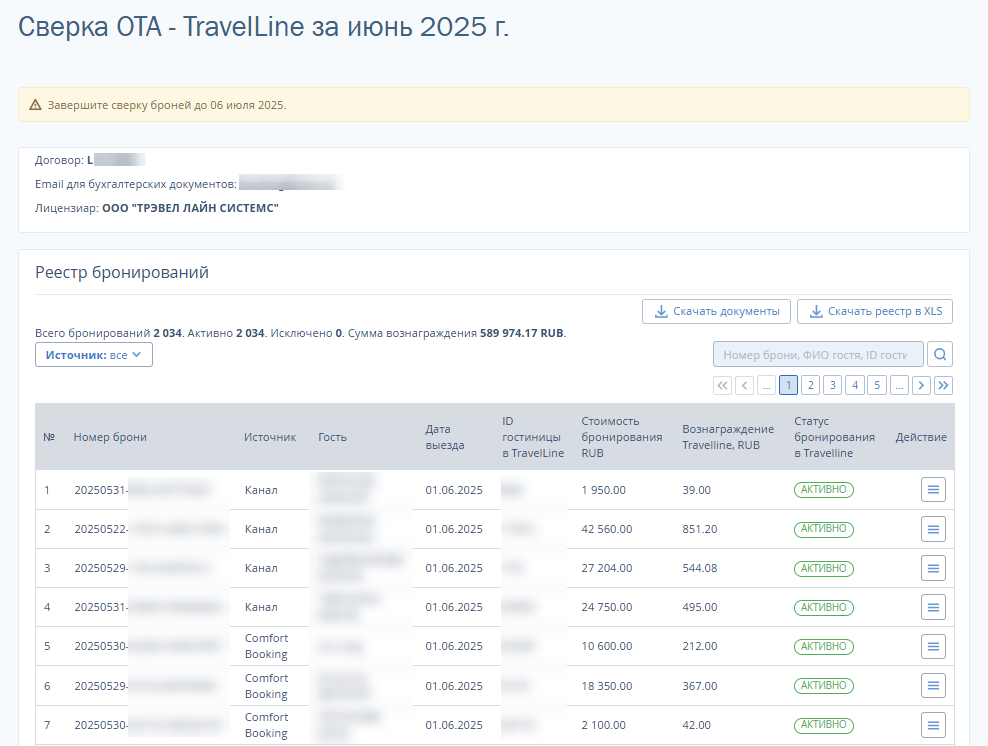This screenshot has width=988, height=746.
Task: Switch to page 4 in pagination
Action: pyautogui.click(x=855, y=385)
